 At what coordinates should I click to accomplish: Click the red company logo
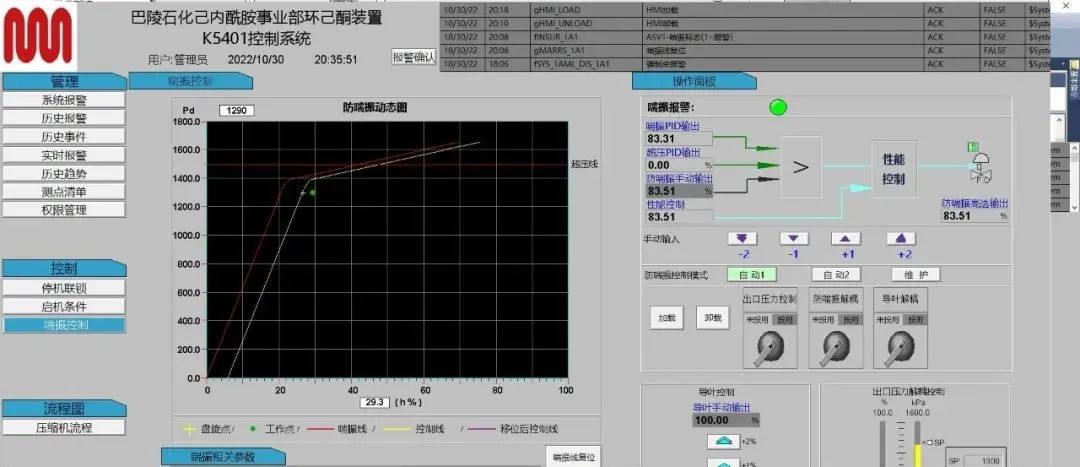tap(37, 38)
